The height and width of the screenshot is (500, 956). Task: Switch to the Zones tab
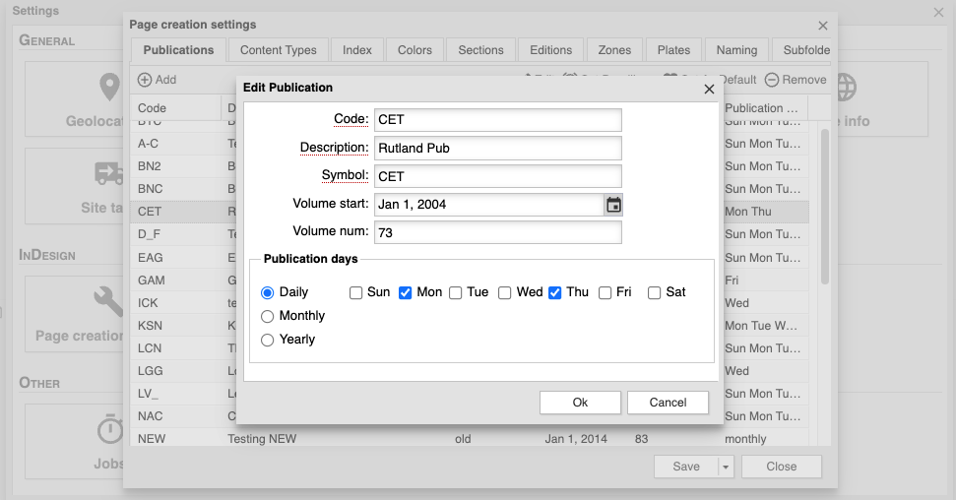(615, 50)
